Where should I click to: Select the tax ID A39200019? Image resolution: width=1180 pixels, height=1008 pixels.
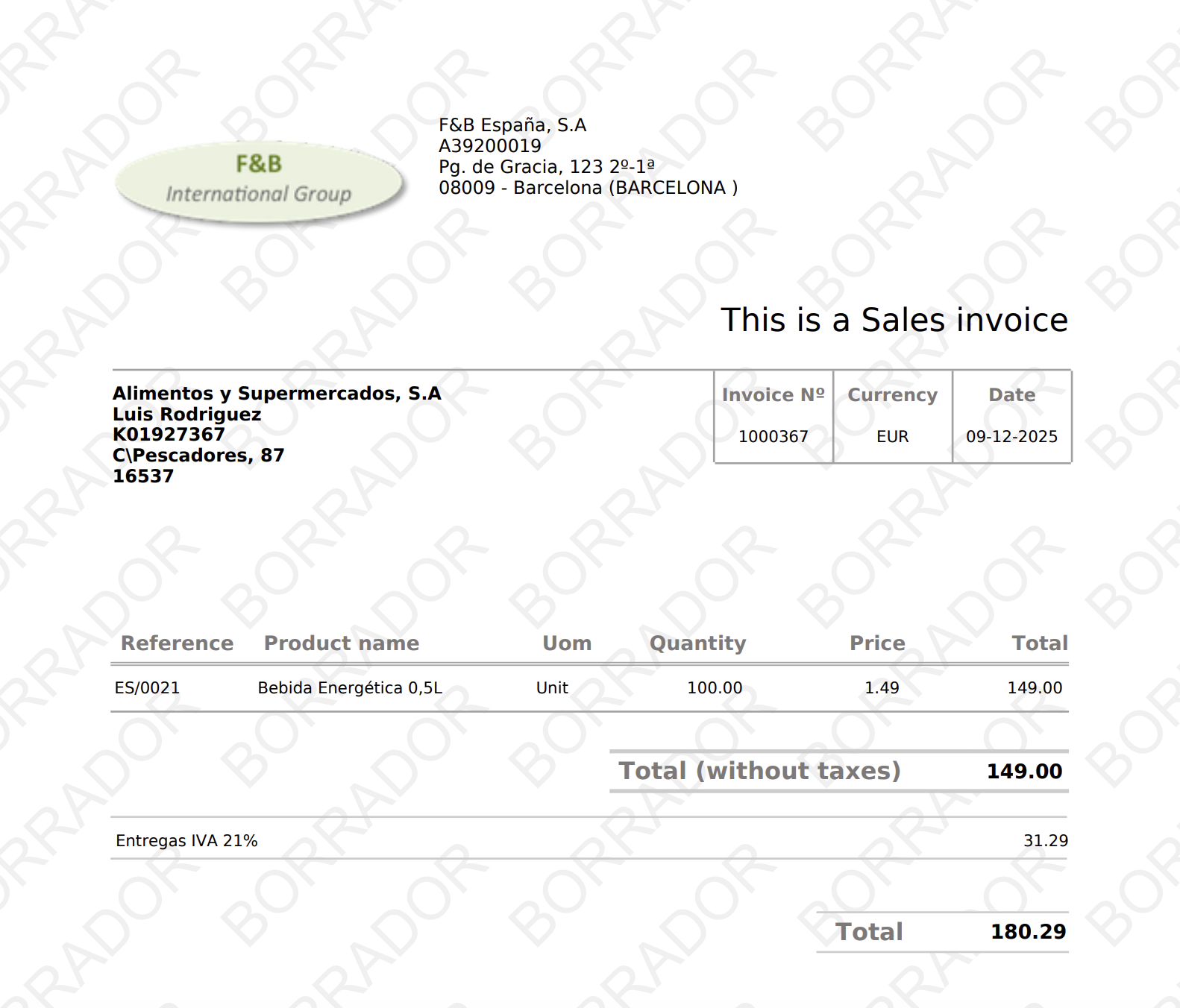coord(489,146)
